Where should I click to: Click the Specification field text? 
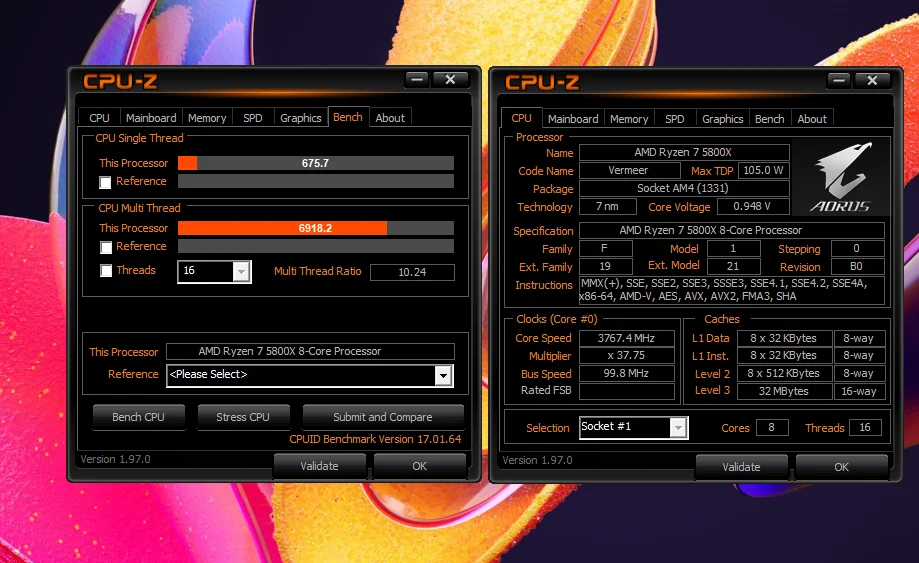pos(731,230)
